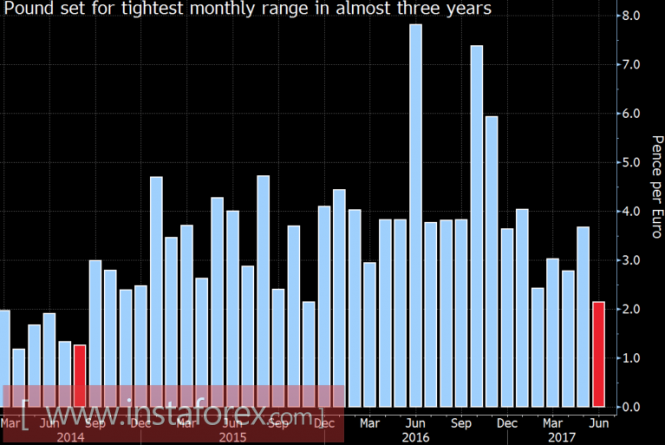Select the 6.0 y-axis tick label

[630, 115]
